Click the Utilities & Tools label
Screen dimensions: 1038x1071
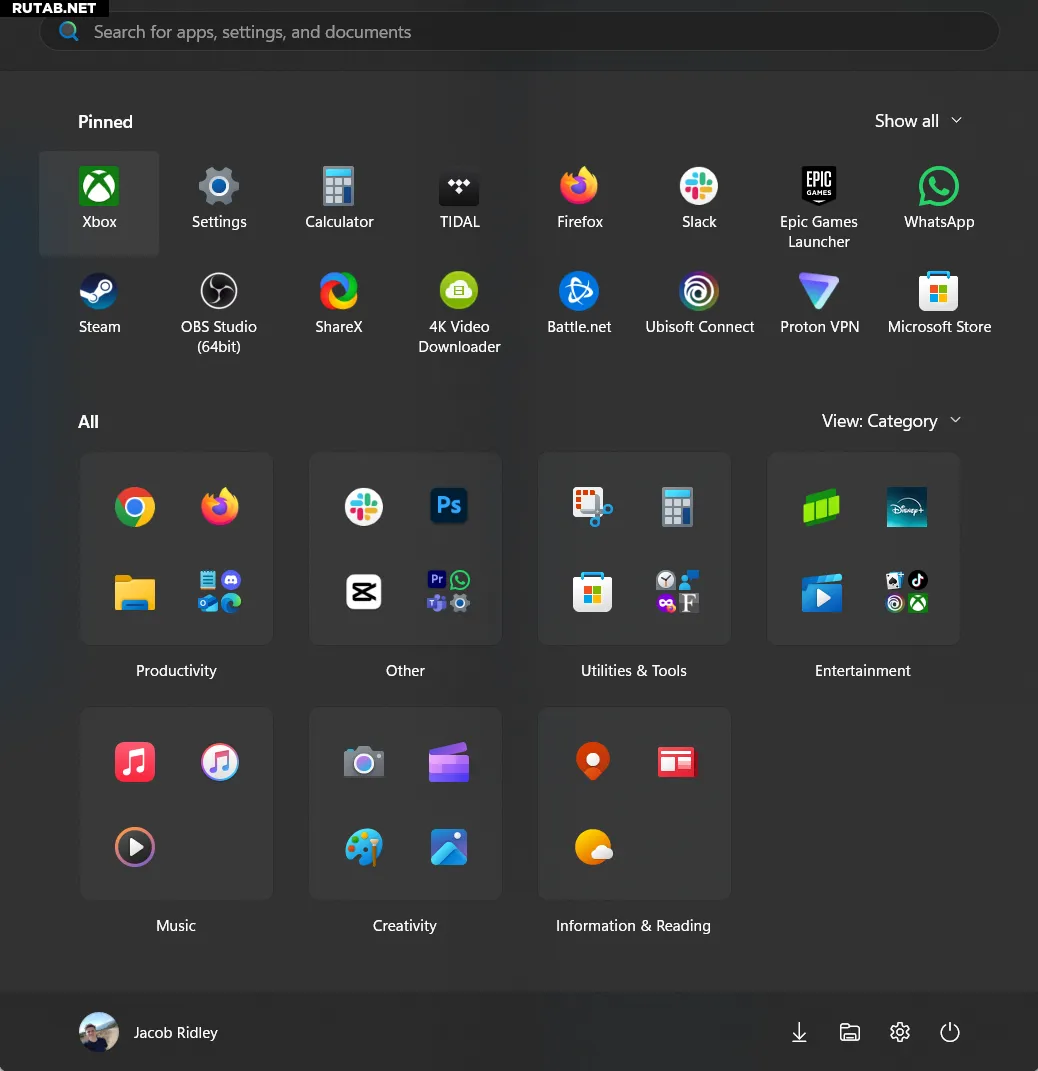(634, 671)
